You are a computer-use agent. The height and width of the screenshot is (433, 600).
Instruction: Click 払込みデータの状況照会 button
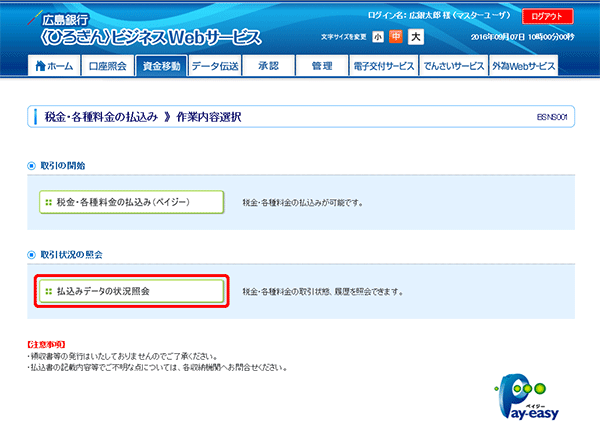[132, 291]
